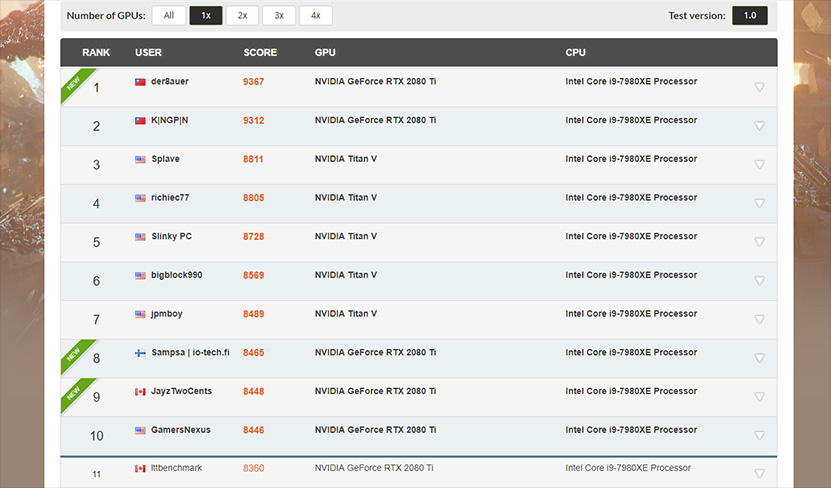Select the All GPUs filter
Image resolution: width=831 pixels, height=488 pixels.
(169, 15)
